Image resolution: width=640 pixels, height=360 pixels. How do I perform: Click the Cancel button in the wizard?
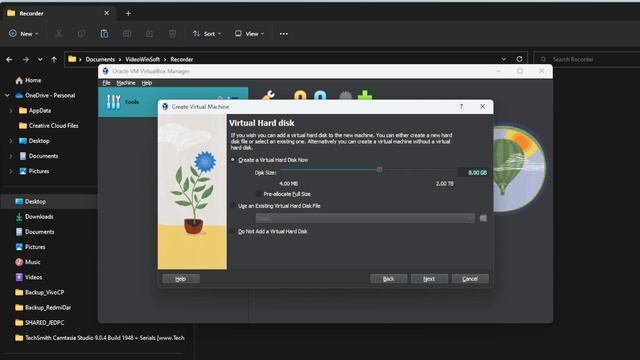(x=470, y=279)
